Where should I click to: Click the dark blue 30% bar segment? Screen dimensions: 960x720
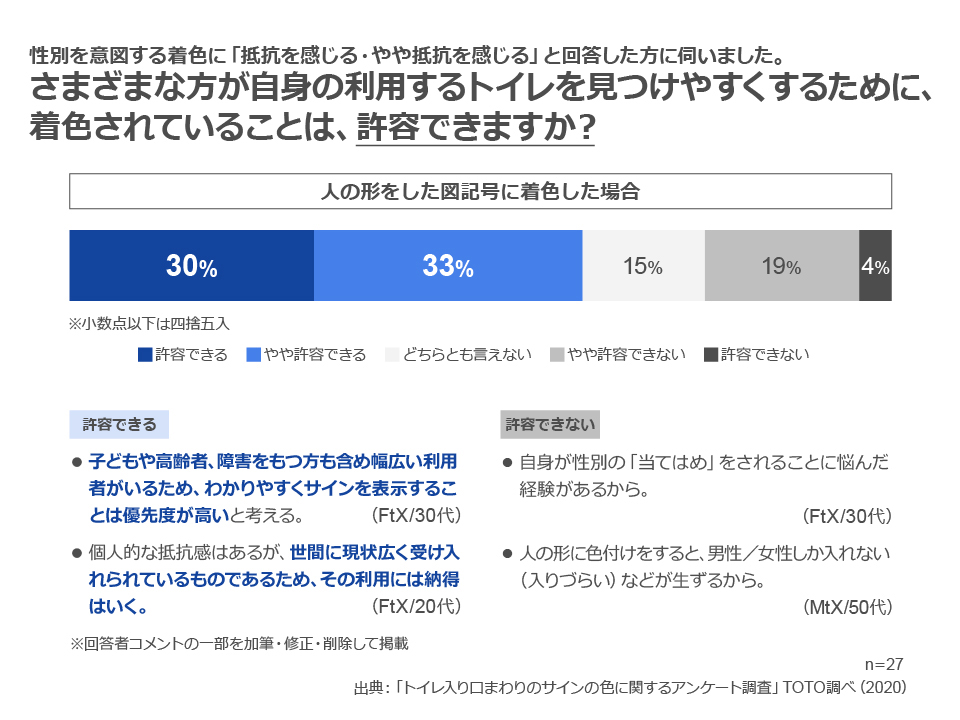click(x=192, y=265)
